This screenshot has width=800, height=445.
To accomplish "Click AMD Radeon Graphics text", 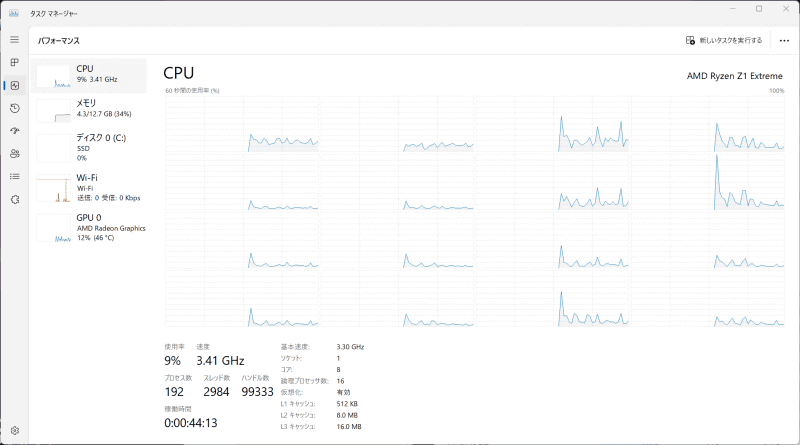I will 111,229.
